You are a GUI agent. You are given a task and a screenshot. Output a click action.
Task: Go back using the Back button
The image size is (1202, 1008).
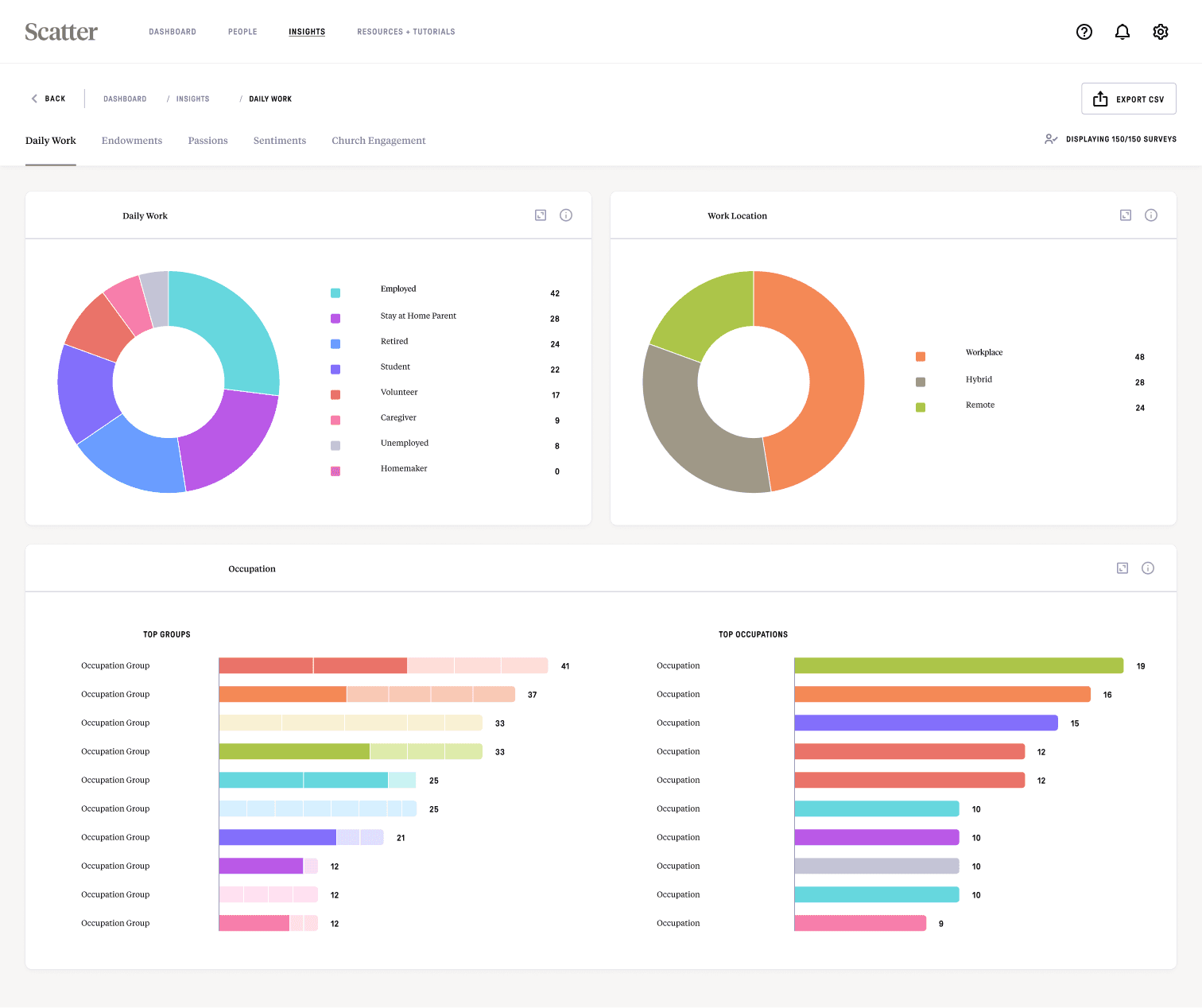(x=48, y=99)
